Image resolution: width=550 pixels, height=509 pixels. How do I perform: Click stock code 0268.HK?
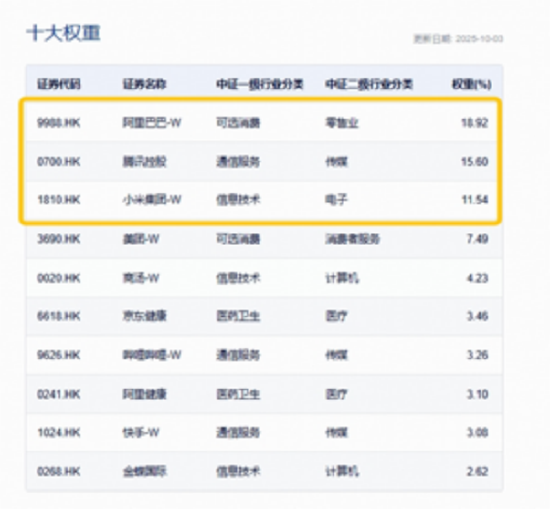coord(59,471)
